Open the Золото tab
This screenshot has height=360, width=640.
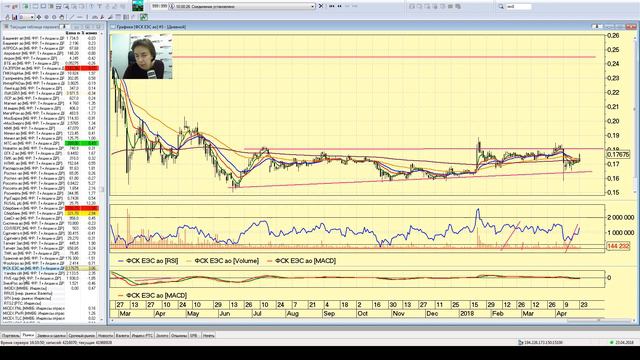[x=162, y=336]
